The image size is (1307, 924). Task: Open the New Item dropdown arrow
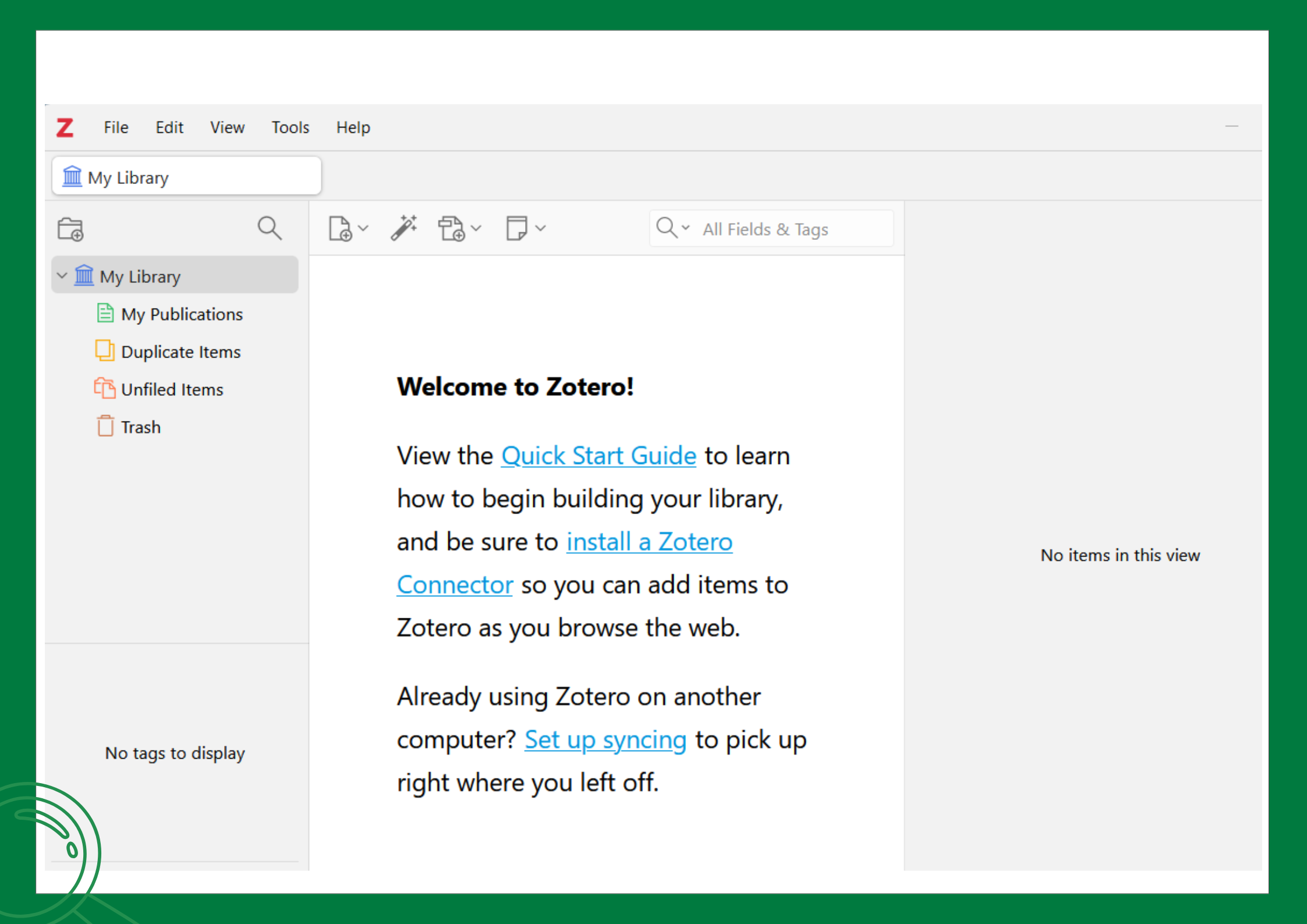click(x=363, y=228)
